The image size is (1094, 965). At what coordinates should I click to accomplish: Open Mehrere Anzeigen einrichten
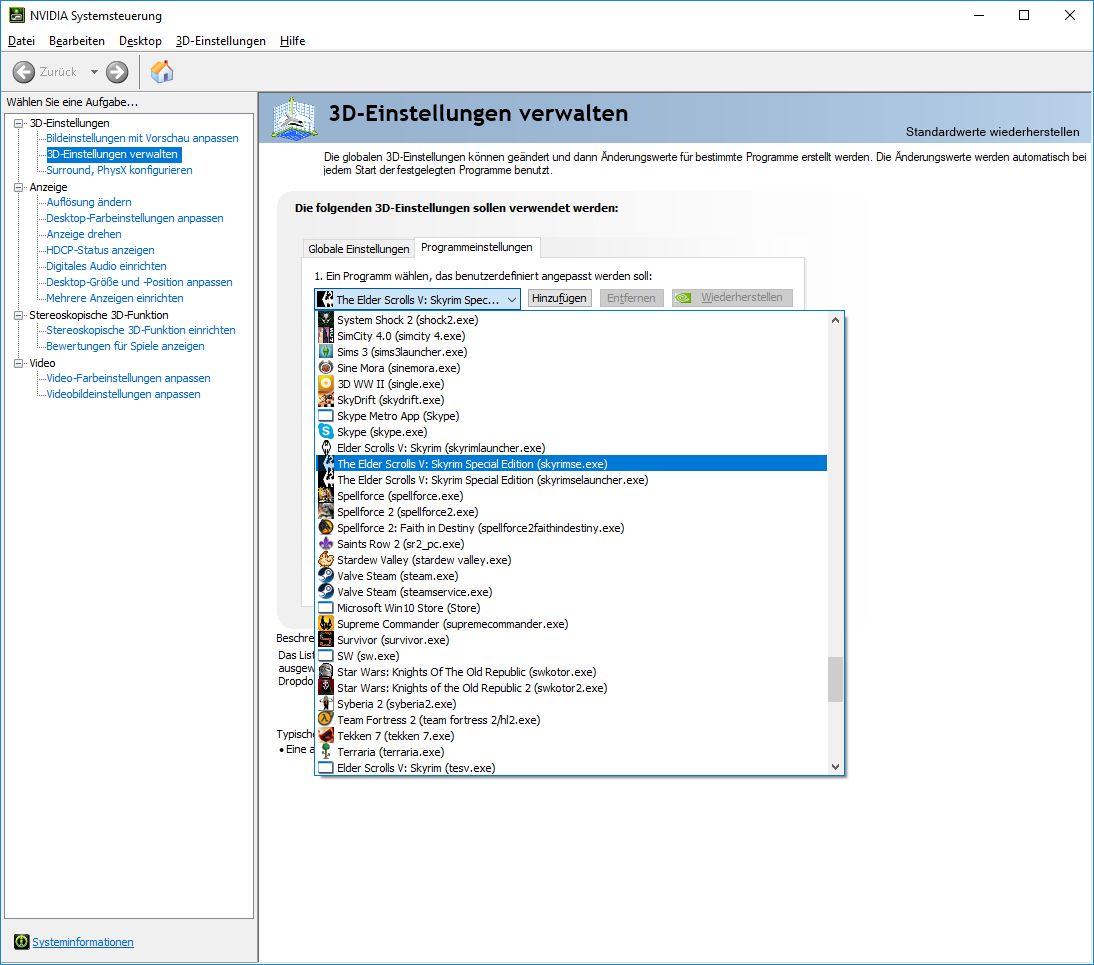coord(115,298)
